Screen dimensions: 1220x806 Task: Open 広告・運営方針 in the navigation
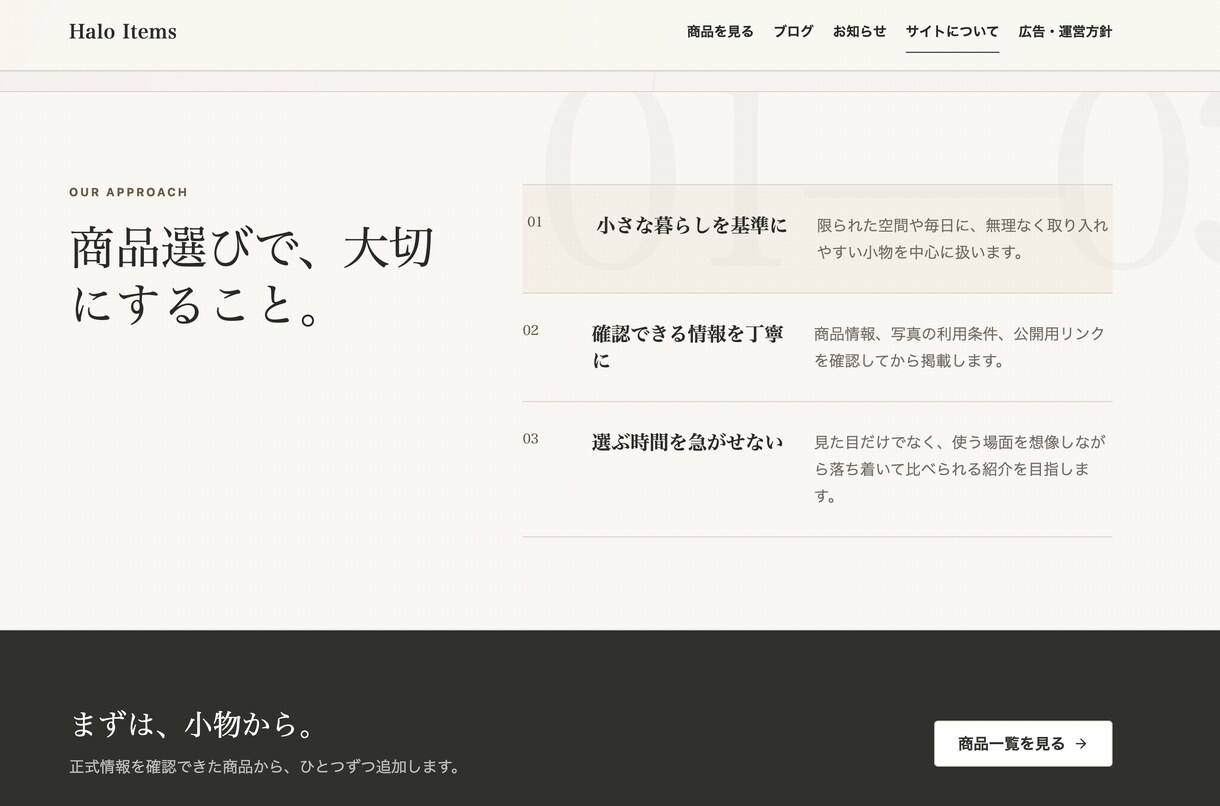(x=1065, y=32)
